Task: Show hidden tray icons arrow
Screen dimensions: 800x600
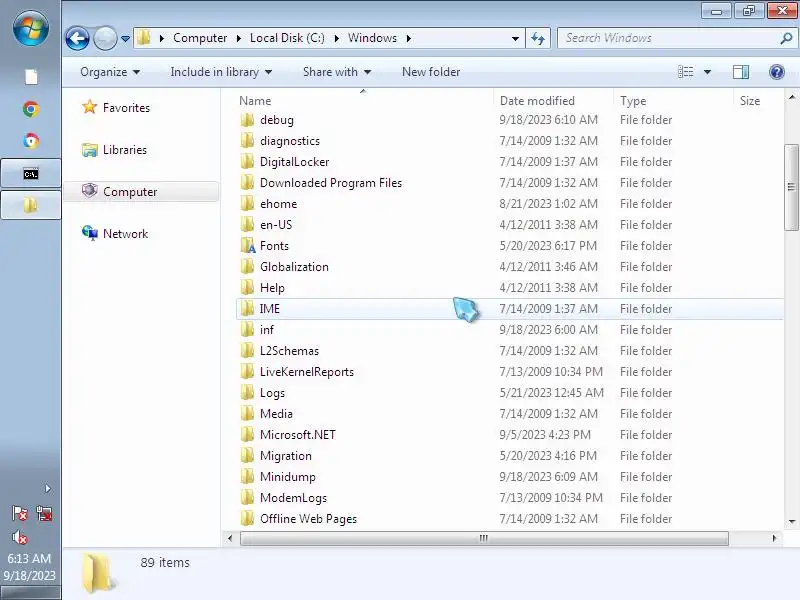Action: click(47, 488)
